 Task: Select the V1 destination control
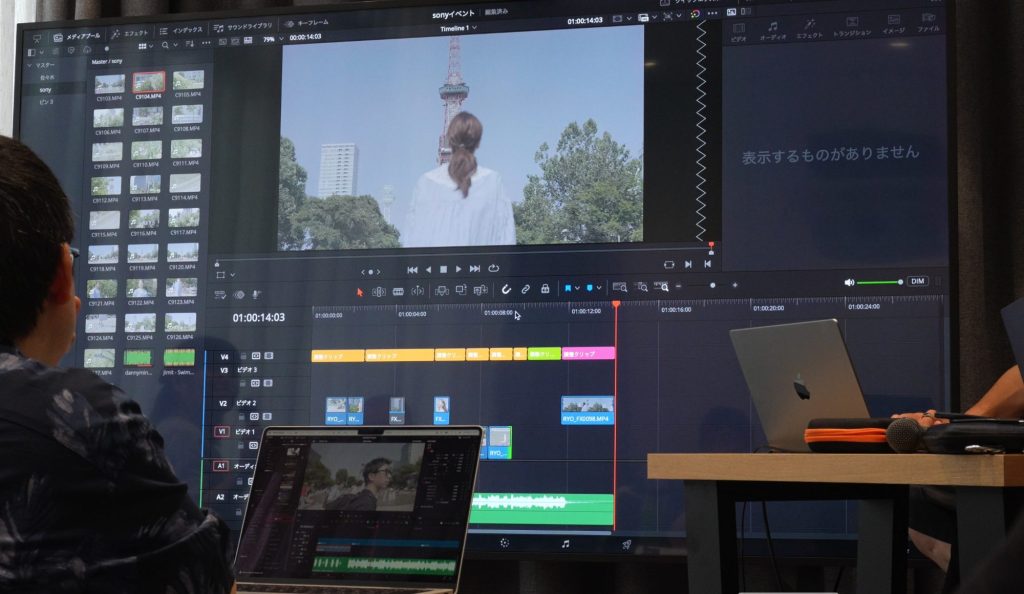[x=221, y=431]
